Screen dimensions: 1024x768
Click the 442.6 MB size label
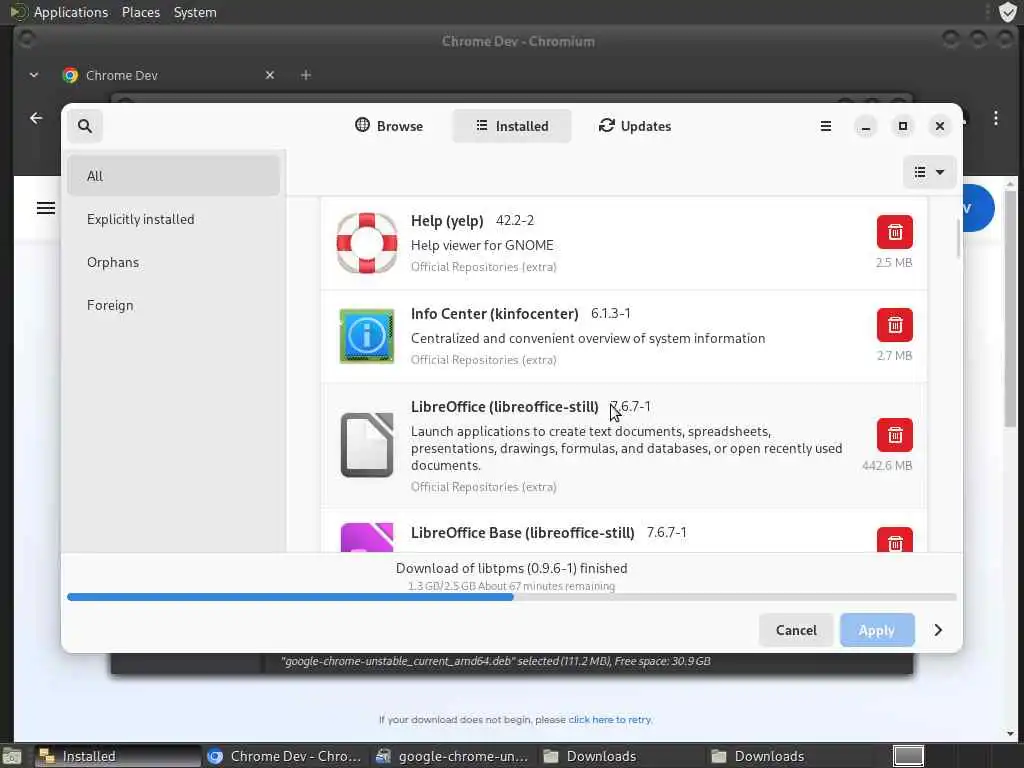pyautogui.click(x=887, y=466)
